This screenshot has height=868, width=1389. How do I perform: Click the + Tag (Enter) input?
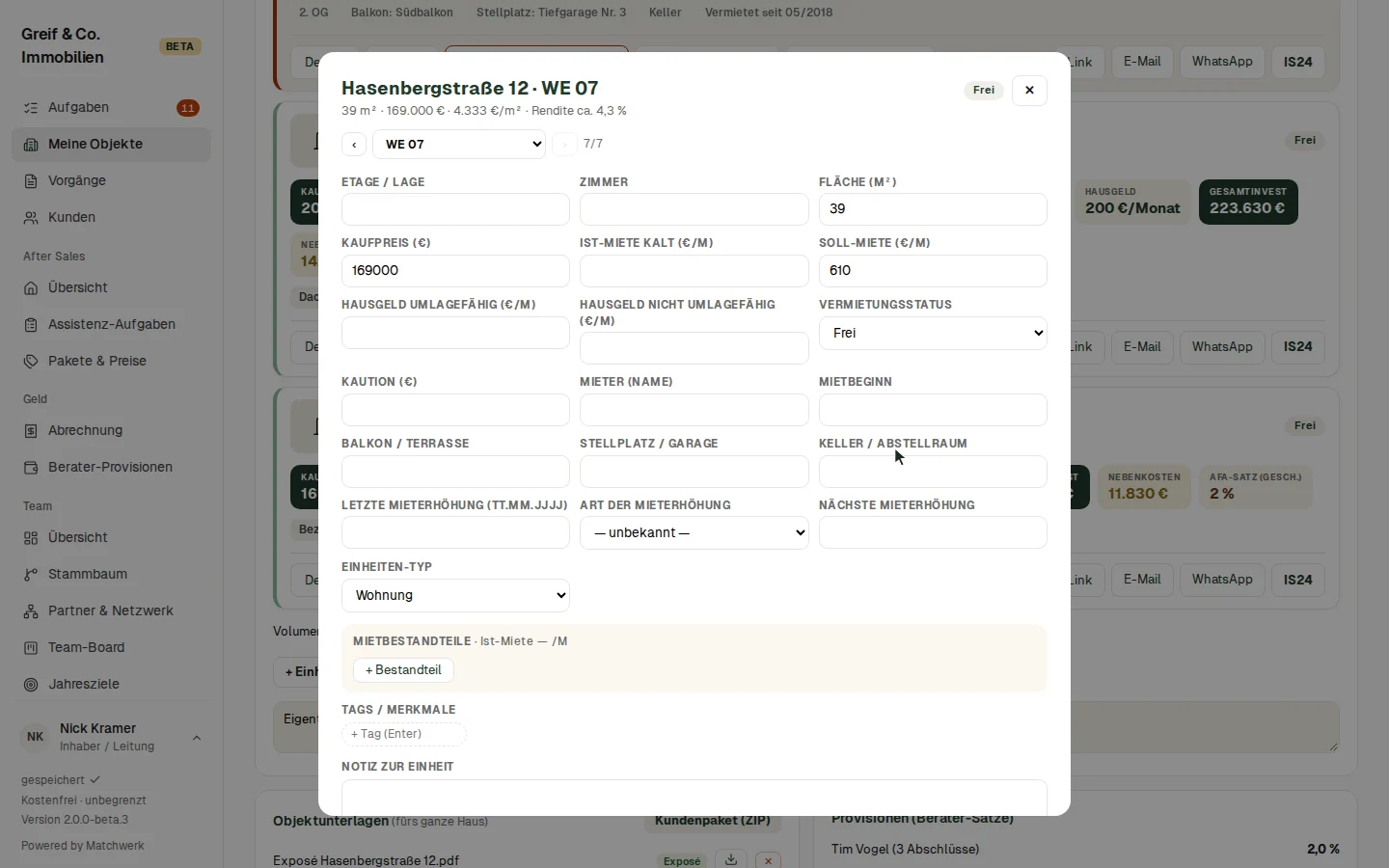coord(403,734)
